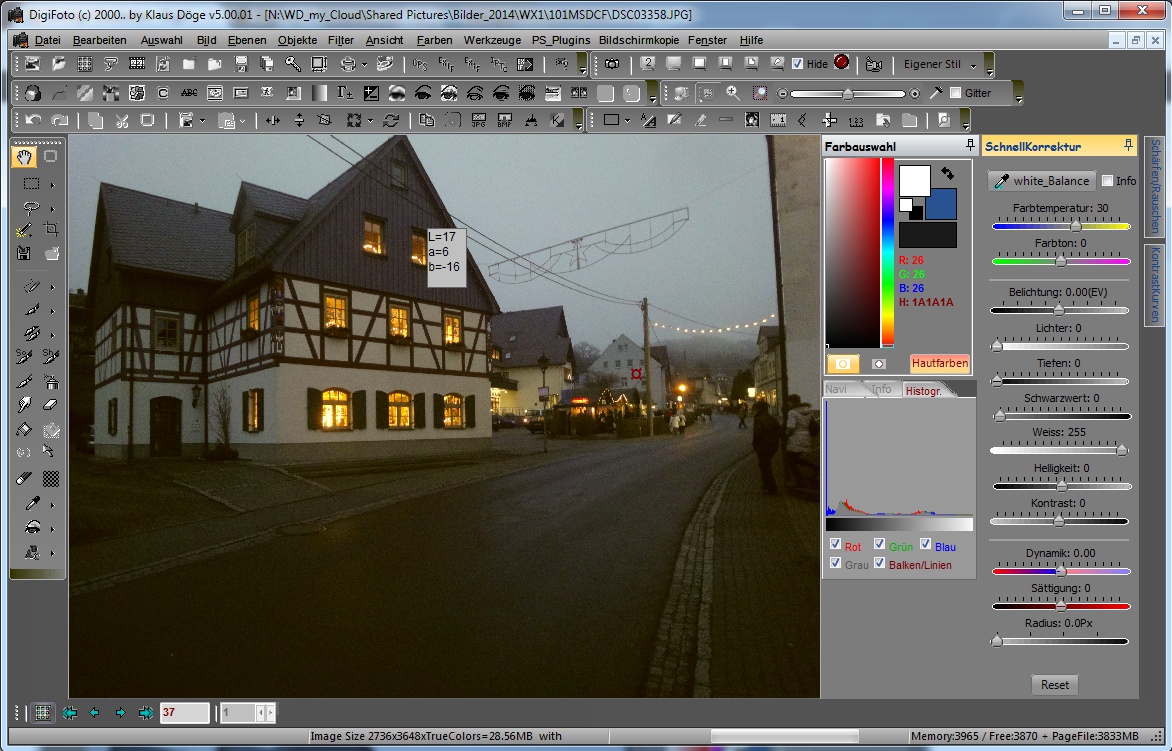Click the printer icon in toolbar

point(347,64)
